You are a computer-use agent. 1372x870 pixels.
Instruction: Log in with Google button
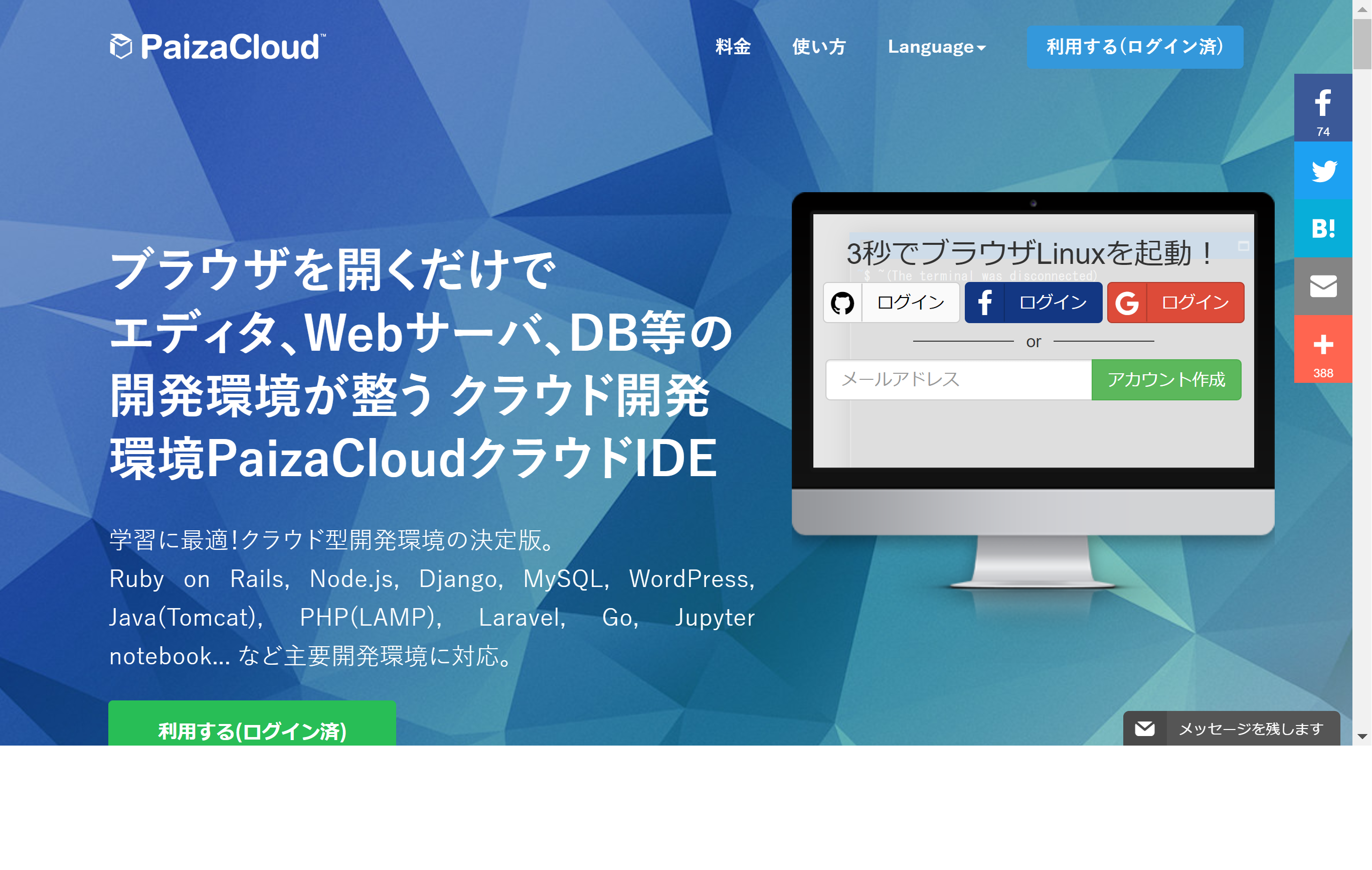pyautogui.click(x=1175, y=303)
